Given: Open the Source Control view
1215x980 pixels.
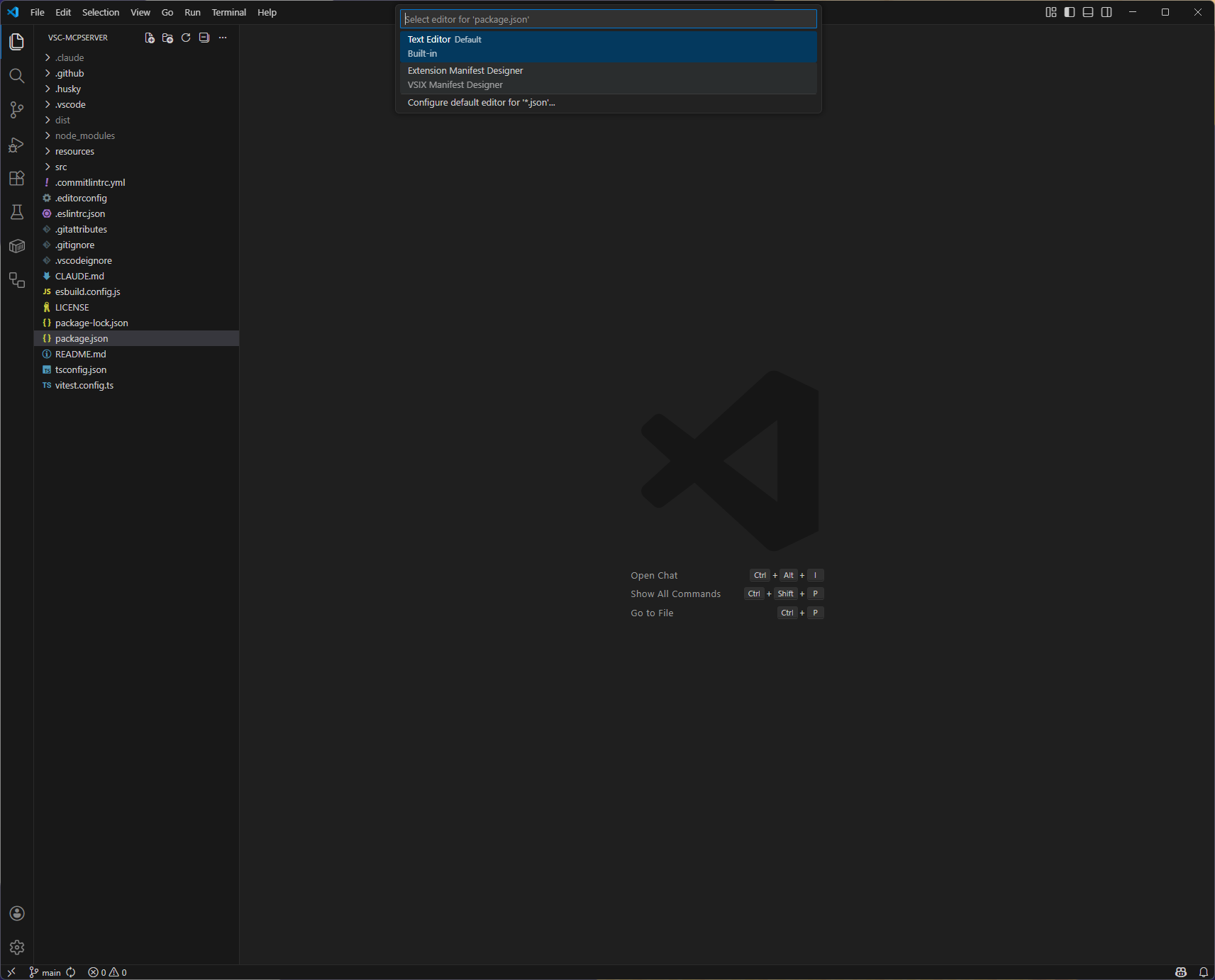Looking at the screenshot, I should pos(17,110).
